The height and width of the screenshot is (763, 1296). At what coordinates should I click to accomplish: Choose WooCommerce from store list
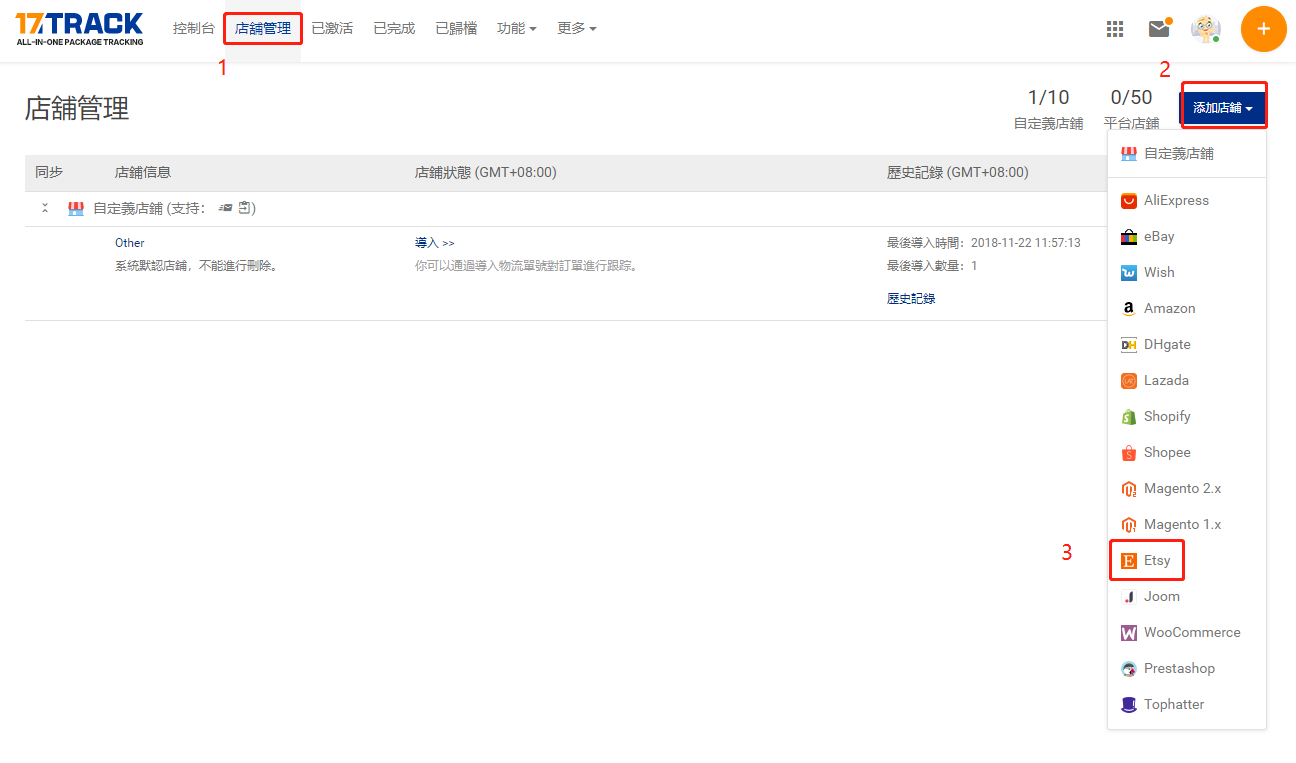point(1187,632)
